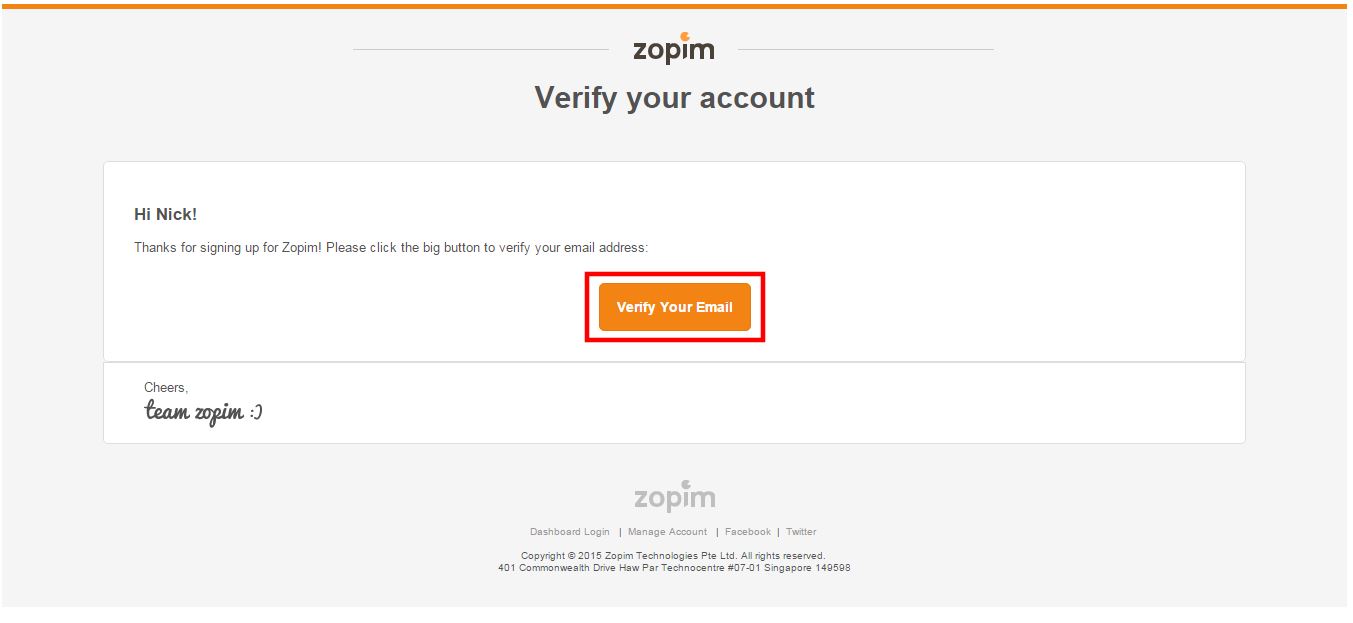Click the Thanks for signing up sentence
The image size is (1353, 623).
391,247
